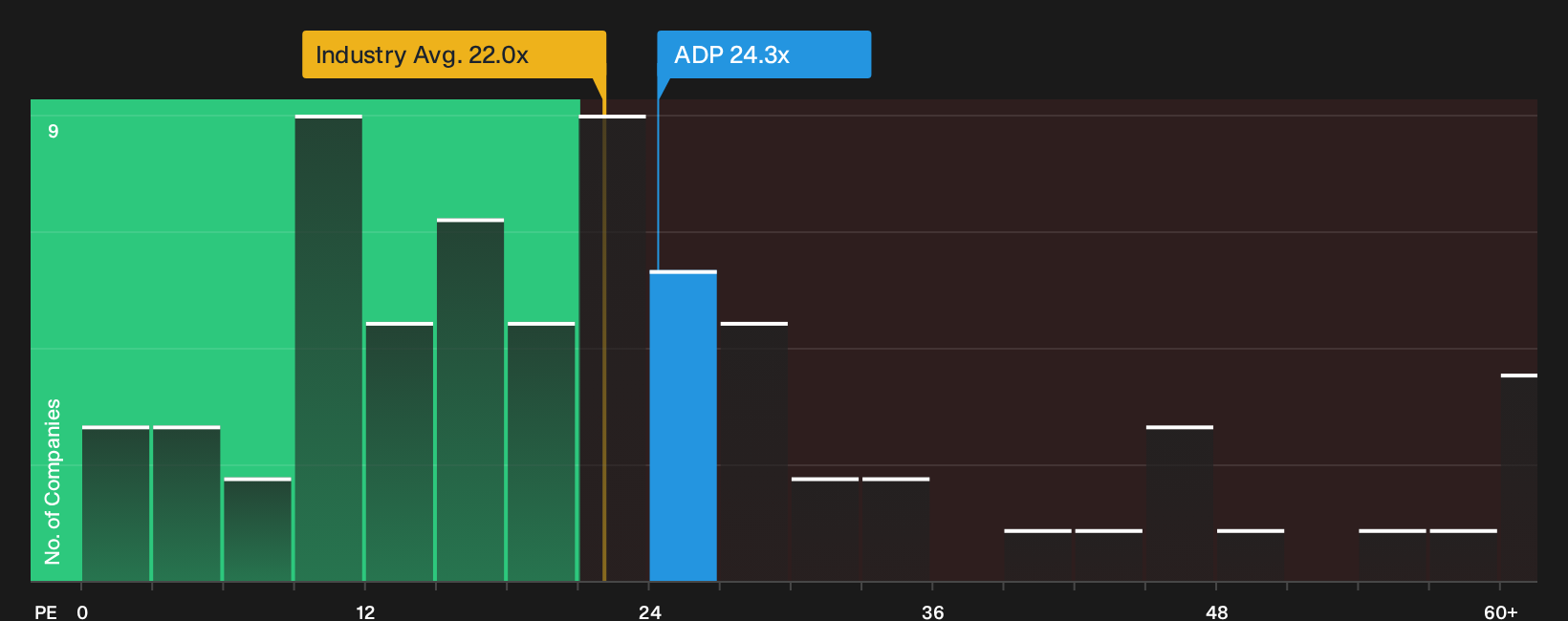The width and height of the screenshot is (1568, 621).
Task: Click the y-axis value 9
Action: 54,131
